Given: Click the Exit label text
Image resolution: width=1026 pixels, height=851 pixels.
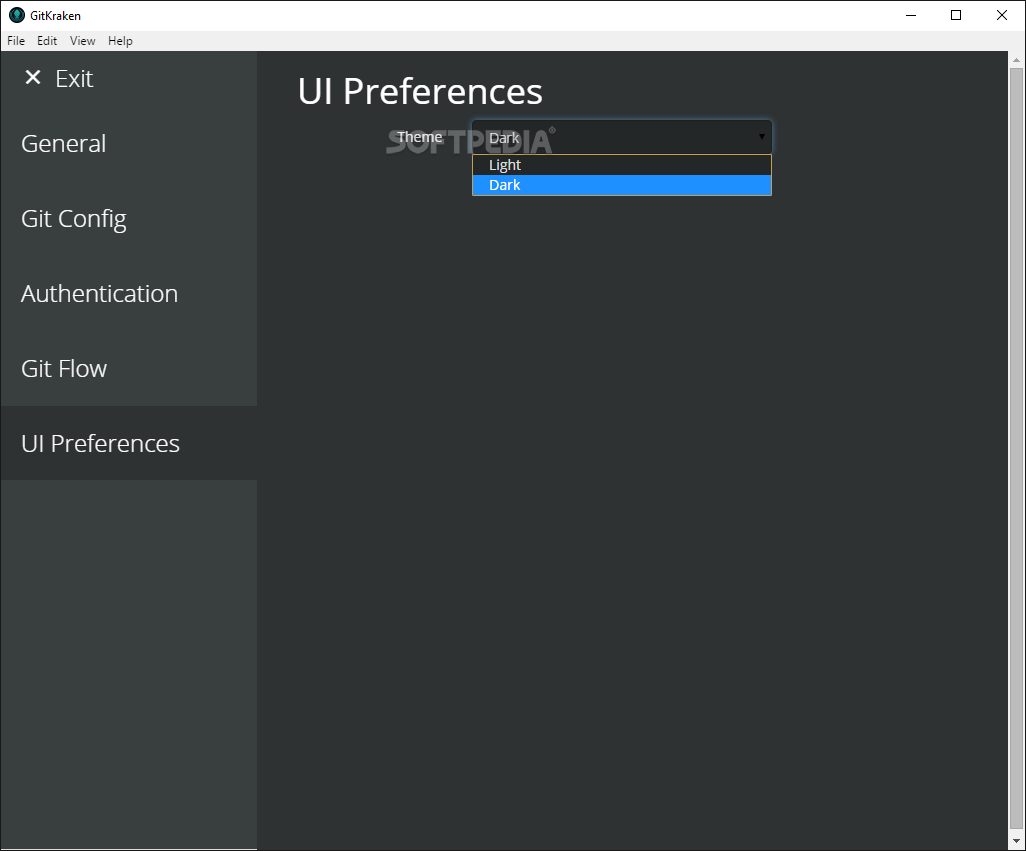Looking at the screenshot, I should pyautogui.click(x=74, y=78).
